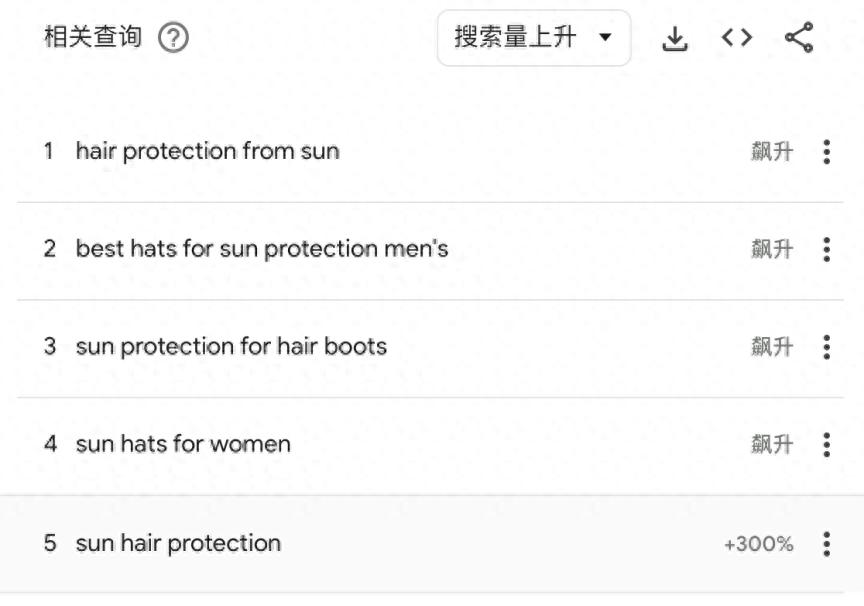
Task: Click the 飙升 label for 'sun hats for women'
Action: point(772,445)
